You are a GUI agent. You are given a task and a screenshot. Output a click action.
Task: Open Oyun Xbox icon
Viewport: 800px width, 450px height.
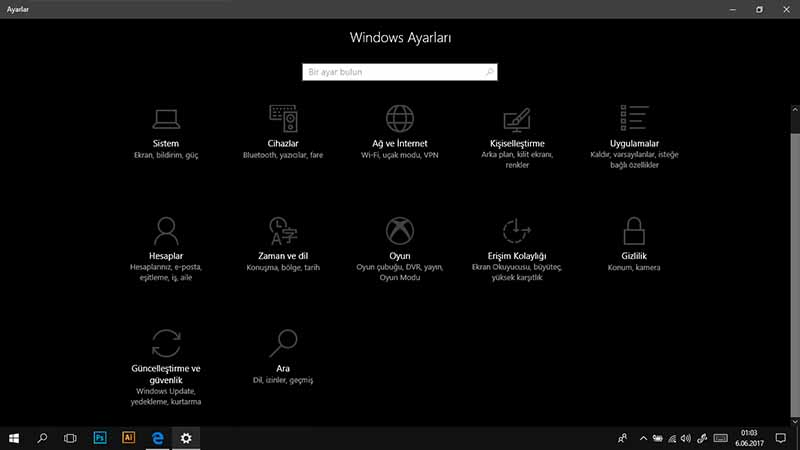(399, 231)
